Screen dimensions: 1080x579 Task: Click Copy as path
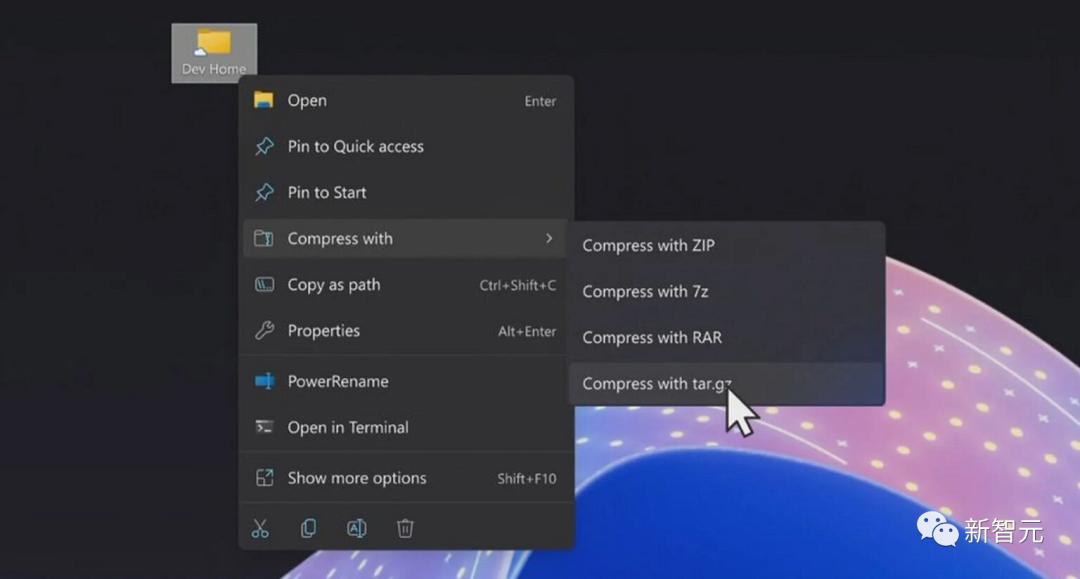[x=334, y=285]
